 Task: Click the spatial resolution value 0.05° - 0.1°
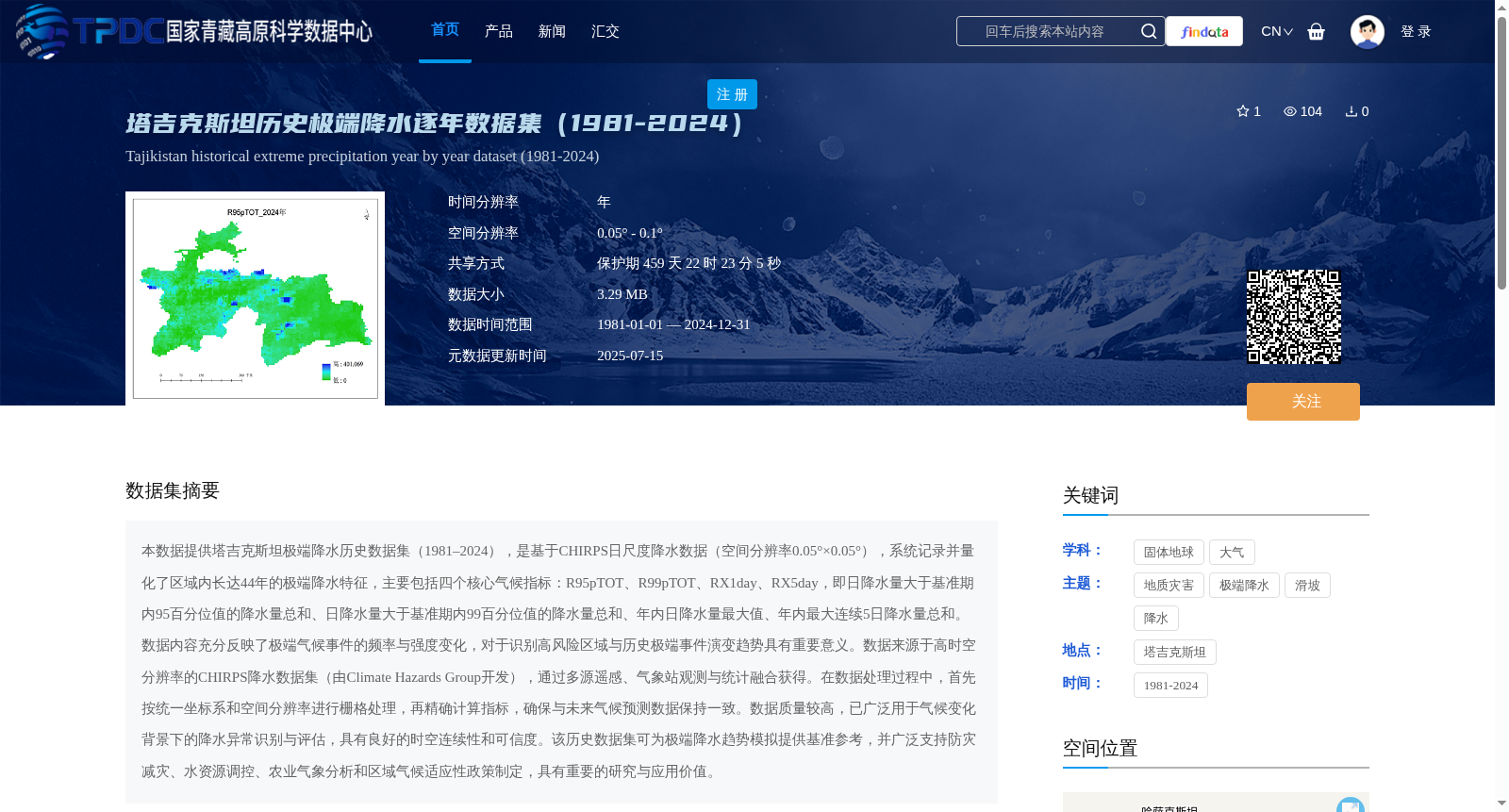[x=630, y=233]
